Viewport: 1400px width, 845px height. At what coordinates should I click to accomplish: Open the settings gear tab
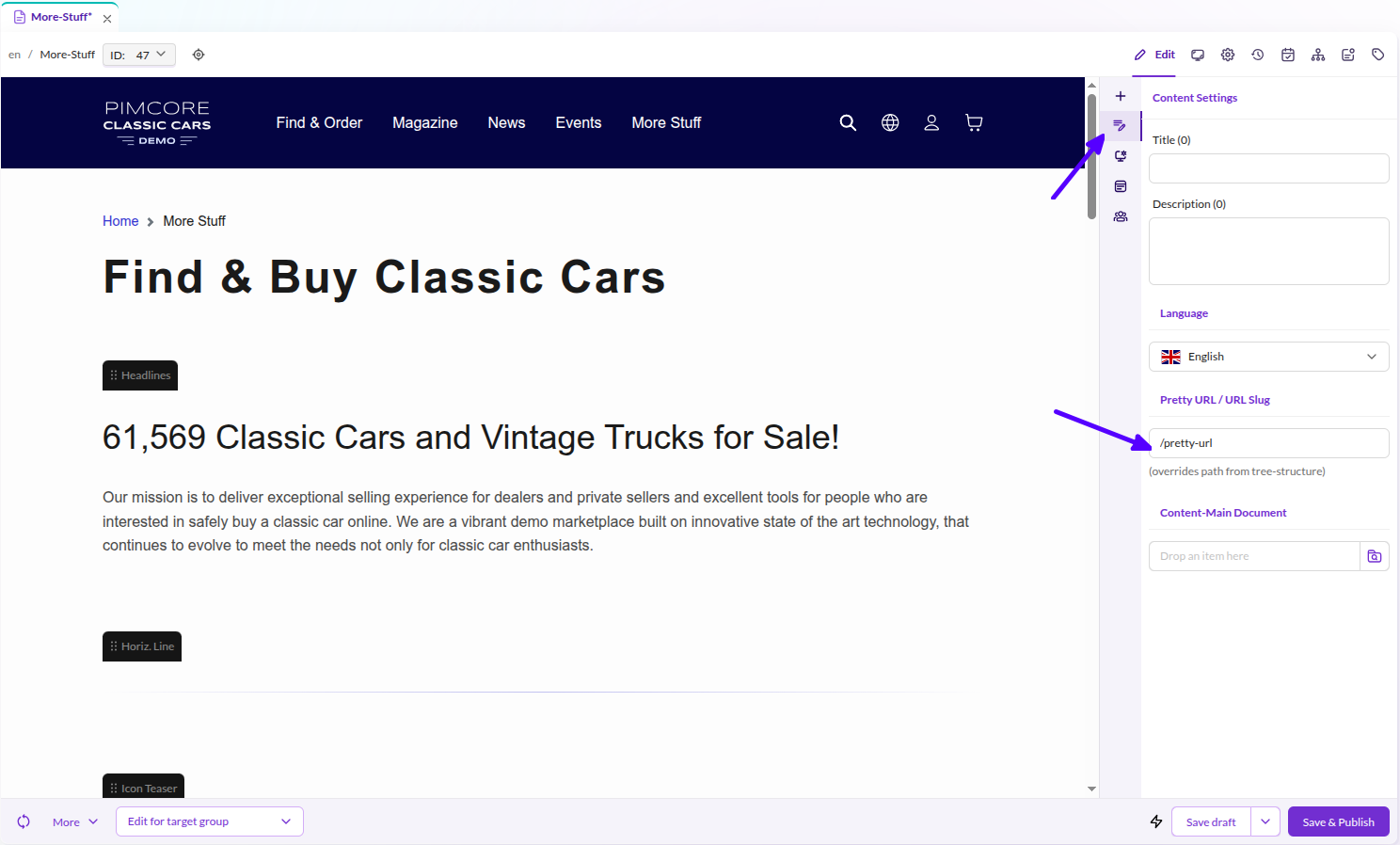pos(1228,55)
